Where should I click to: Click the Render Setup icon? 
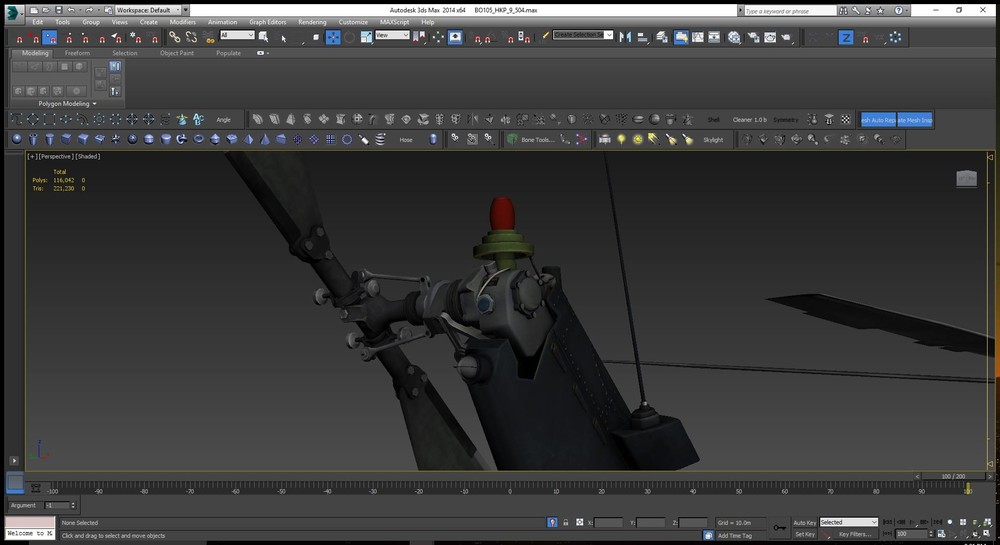[x=754, y=37]
